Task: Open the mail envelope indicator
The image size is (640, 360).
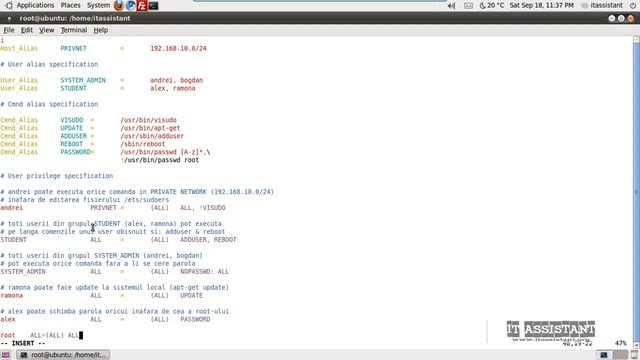Action: point(469,6)
